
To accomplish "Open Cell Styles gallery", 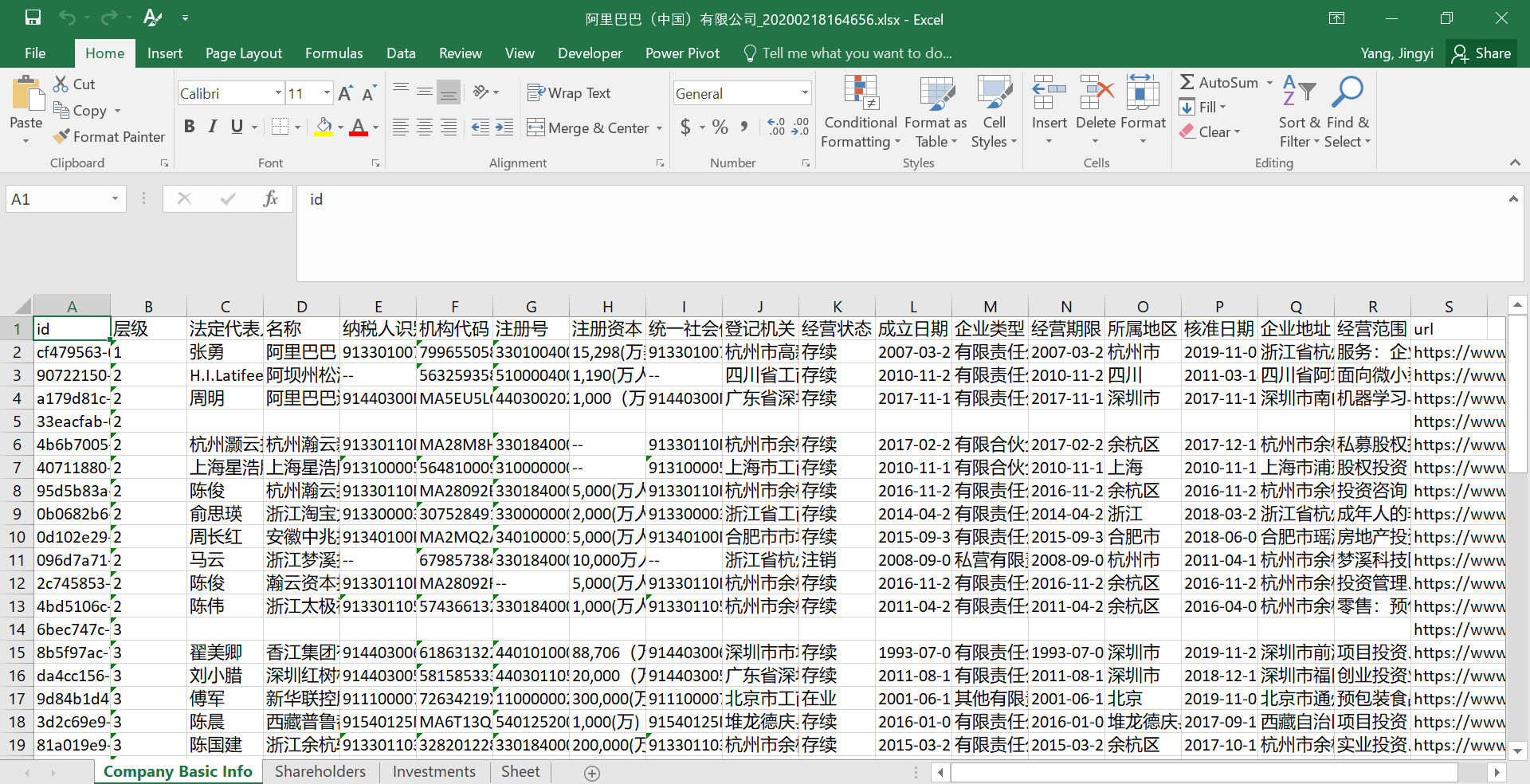I will coord(994,112).
